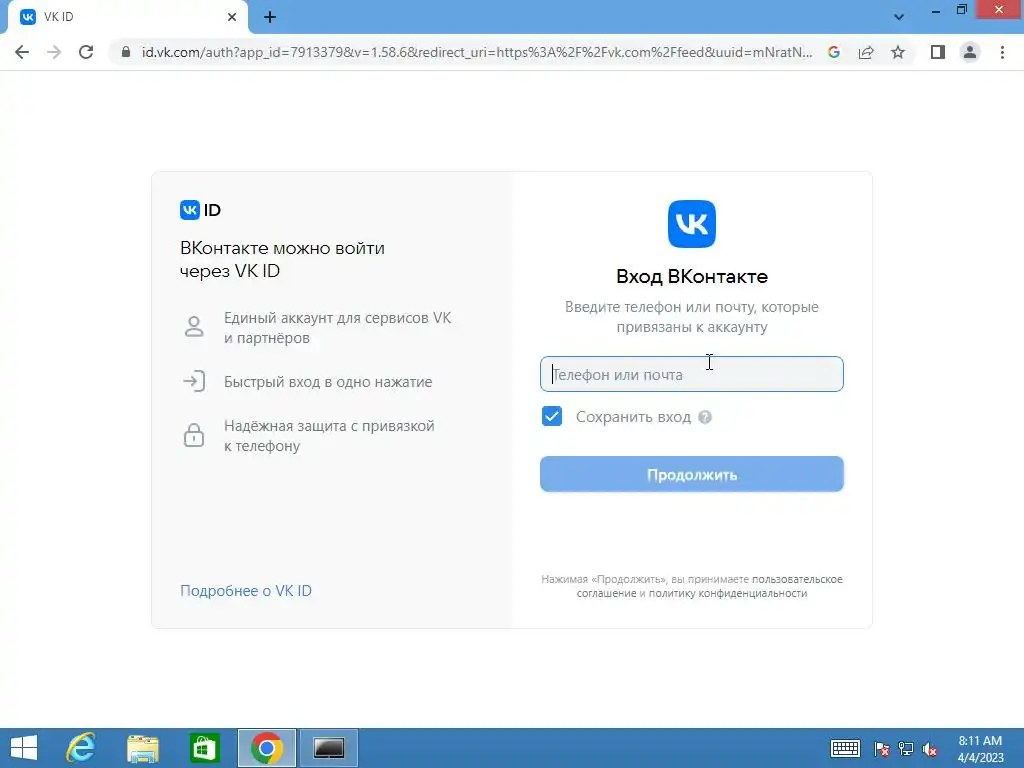Bookmark this page with the star icon
1024x768 pixels.
click(x=898, y=52)
